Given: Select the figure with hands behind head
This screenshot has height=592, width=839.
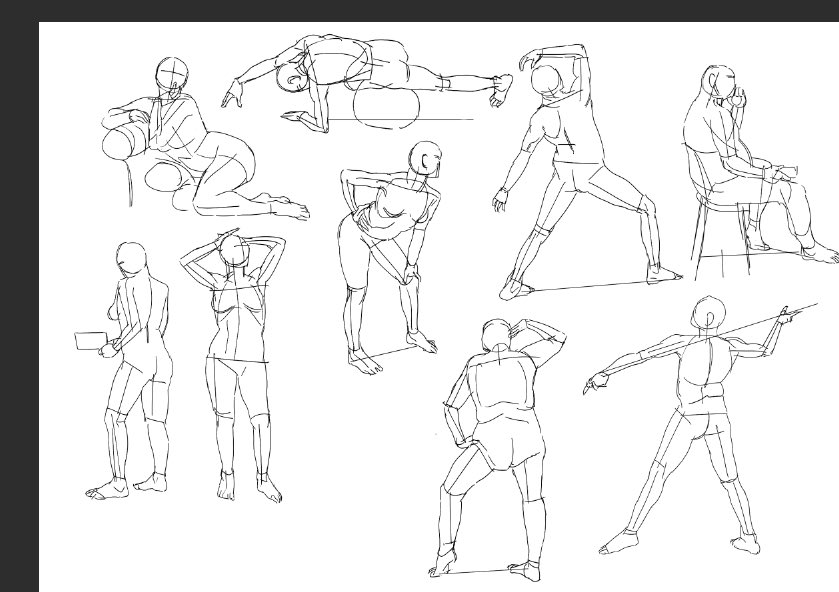Looking at the screenshot, I should pyautogui.click(x=233, y=366).
